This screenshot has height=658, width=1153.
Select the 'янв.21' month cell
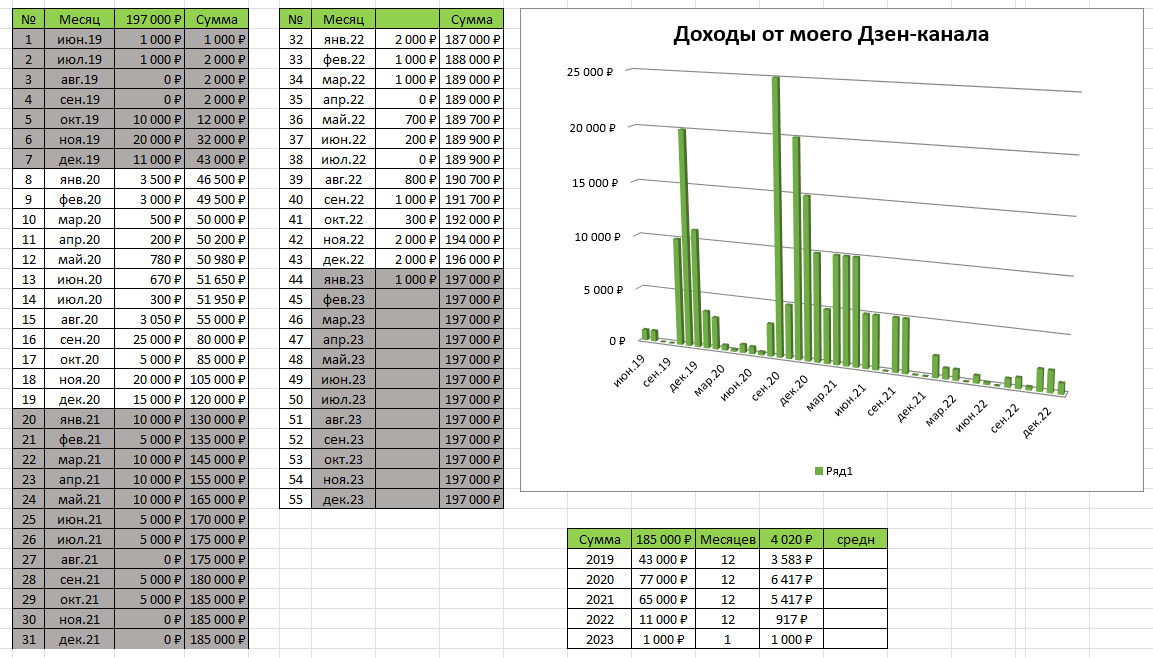coord(79,420)
